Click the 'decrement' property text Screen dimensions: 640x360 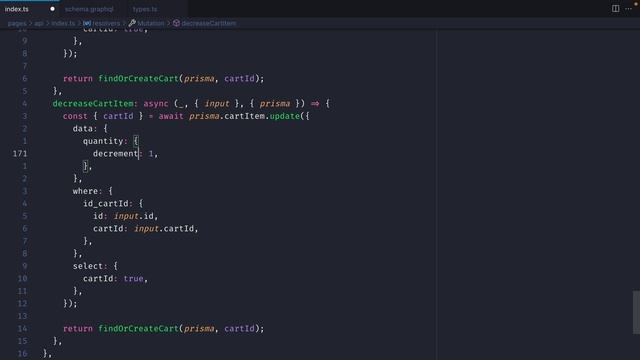point(116,153)
